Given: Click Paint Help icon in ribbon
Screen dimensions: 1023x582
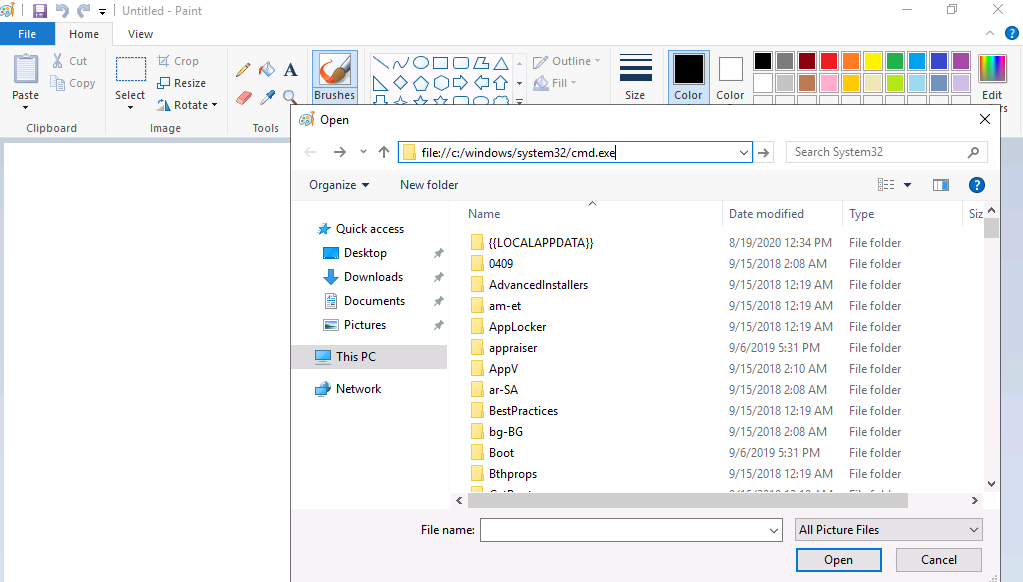Looking at the screenshot, I should (1011, 33).
